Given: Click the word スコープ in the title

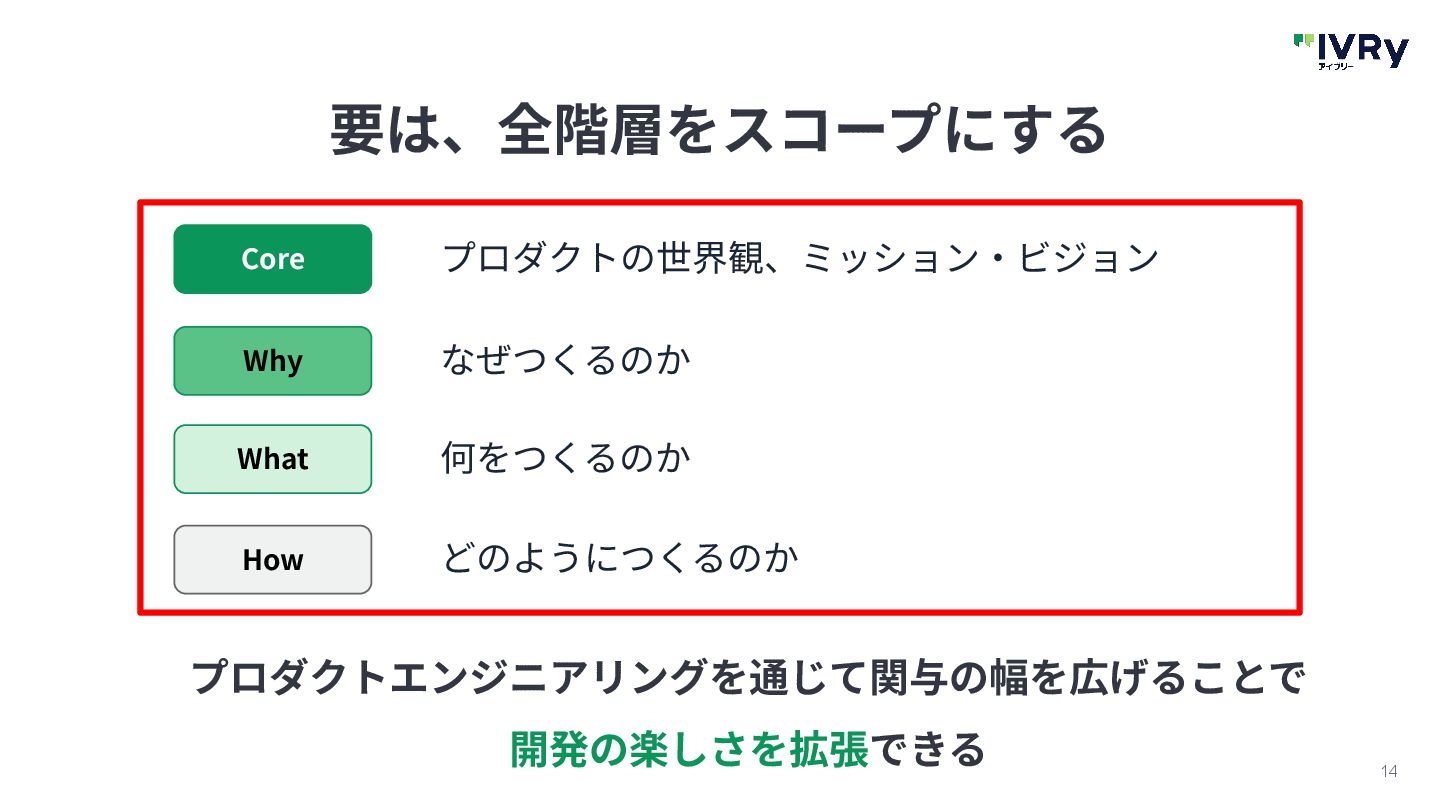Looking at the screenshot, I should (832, 130).
